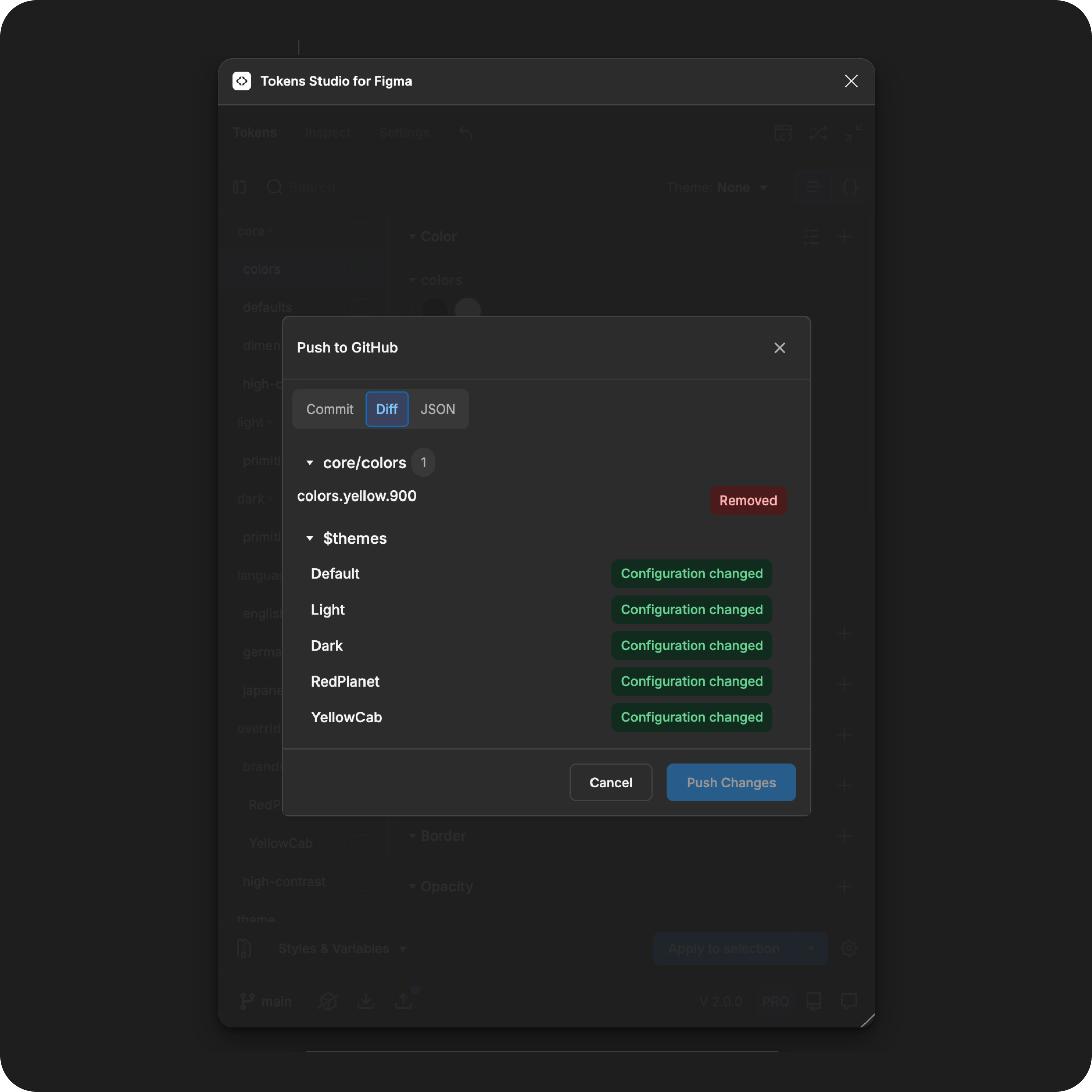Toggle the YellowCab token set checkbox
The height and width of the screenshot is (1092, 1092).
(360, 843)
